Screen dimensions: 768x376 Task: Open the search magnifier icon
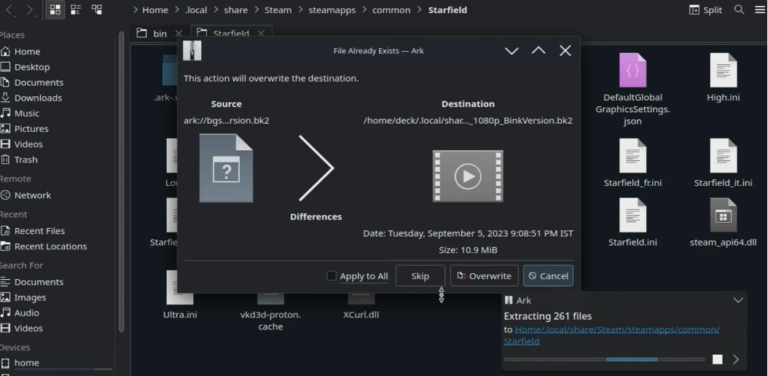pos(739,10)
